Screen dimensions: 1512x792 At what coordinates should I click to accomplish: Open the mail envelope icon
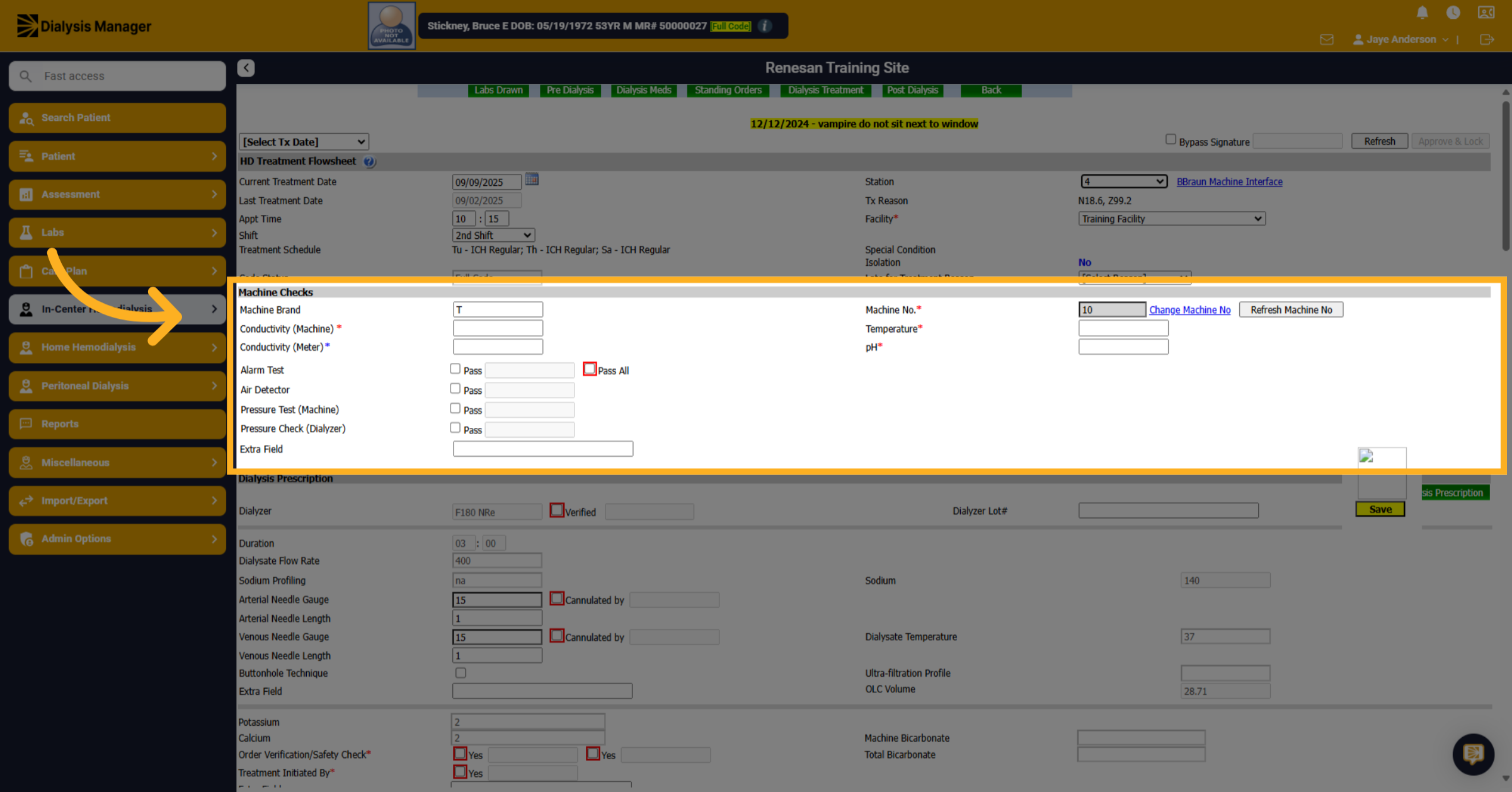tap(1326, 40)
